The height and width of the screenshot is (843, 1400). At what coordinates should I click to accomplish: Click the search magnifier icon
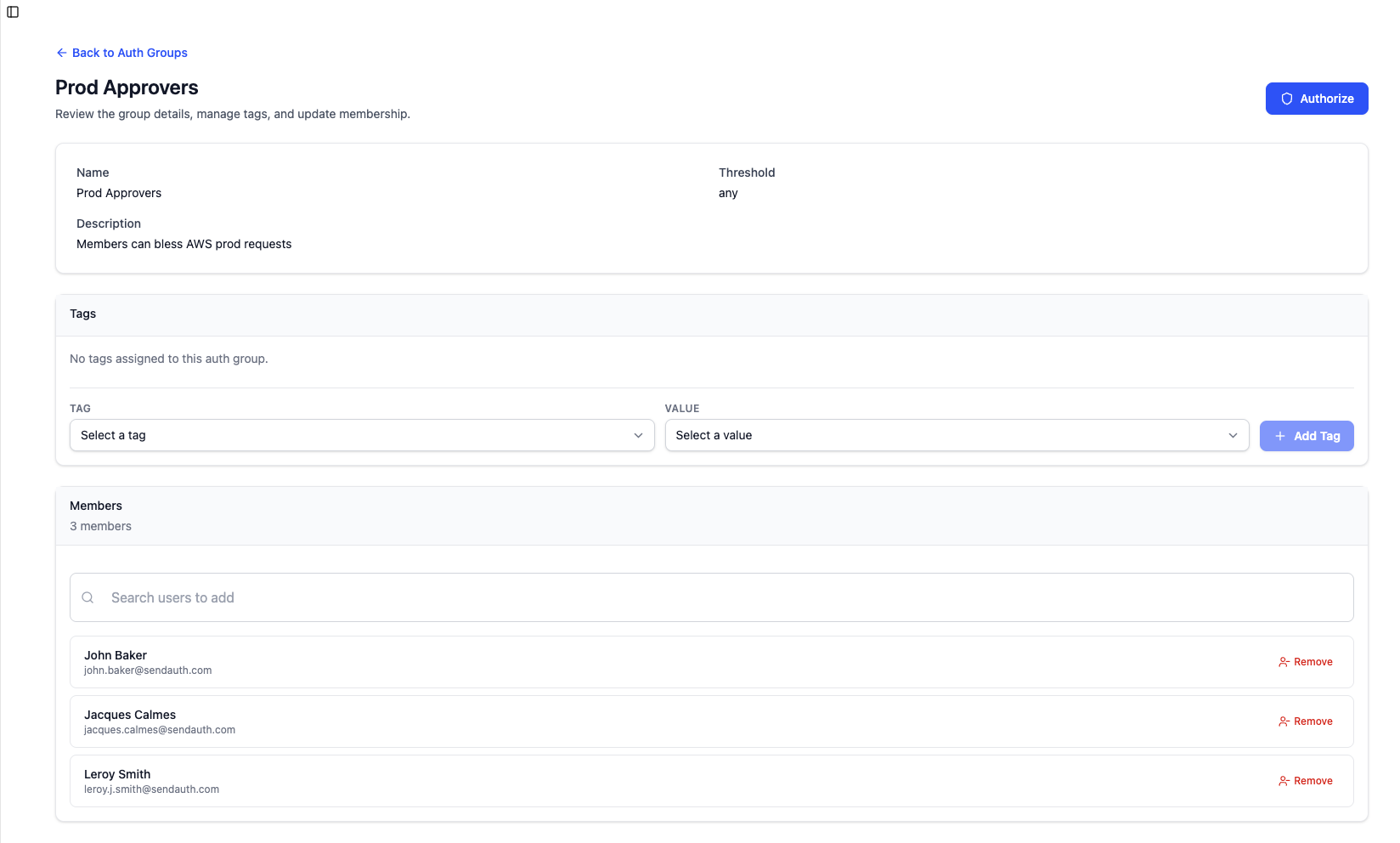click(x=87, y=597)
